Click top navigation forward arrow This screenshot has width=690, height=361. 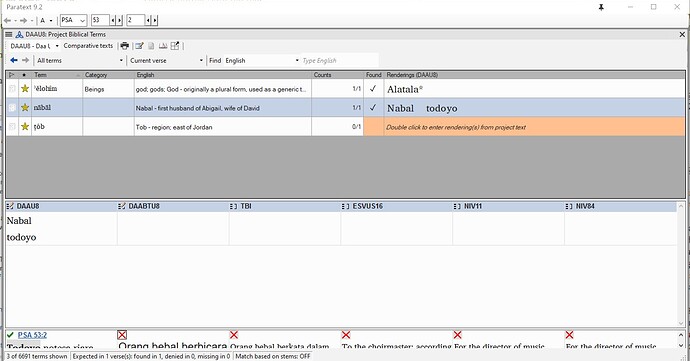click(x=23, y=20)
